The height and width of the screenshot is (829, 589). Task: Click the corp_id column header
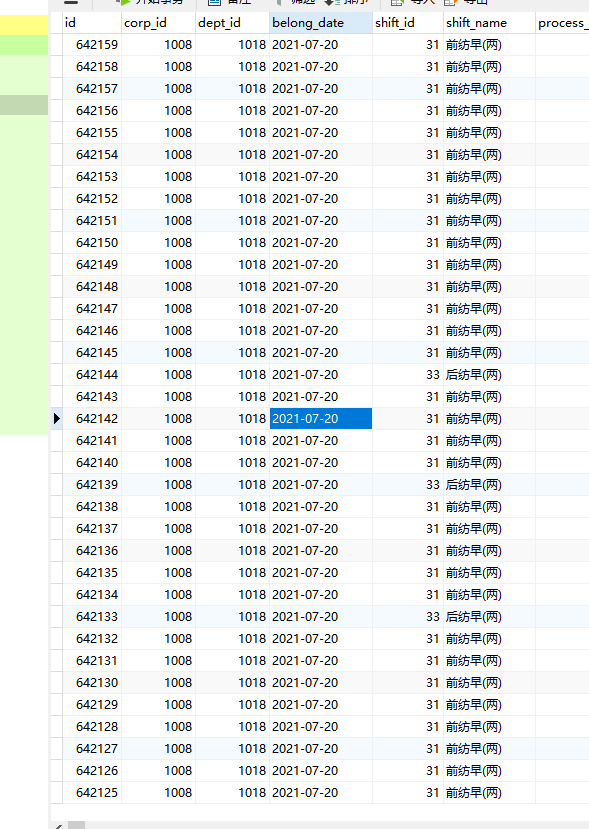click(158, 23)
